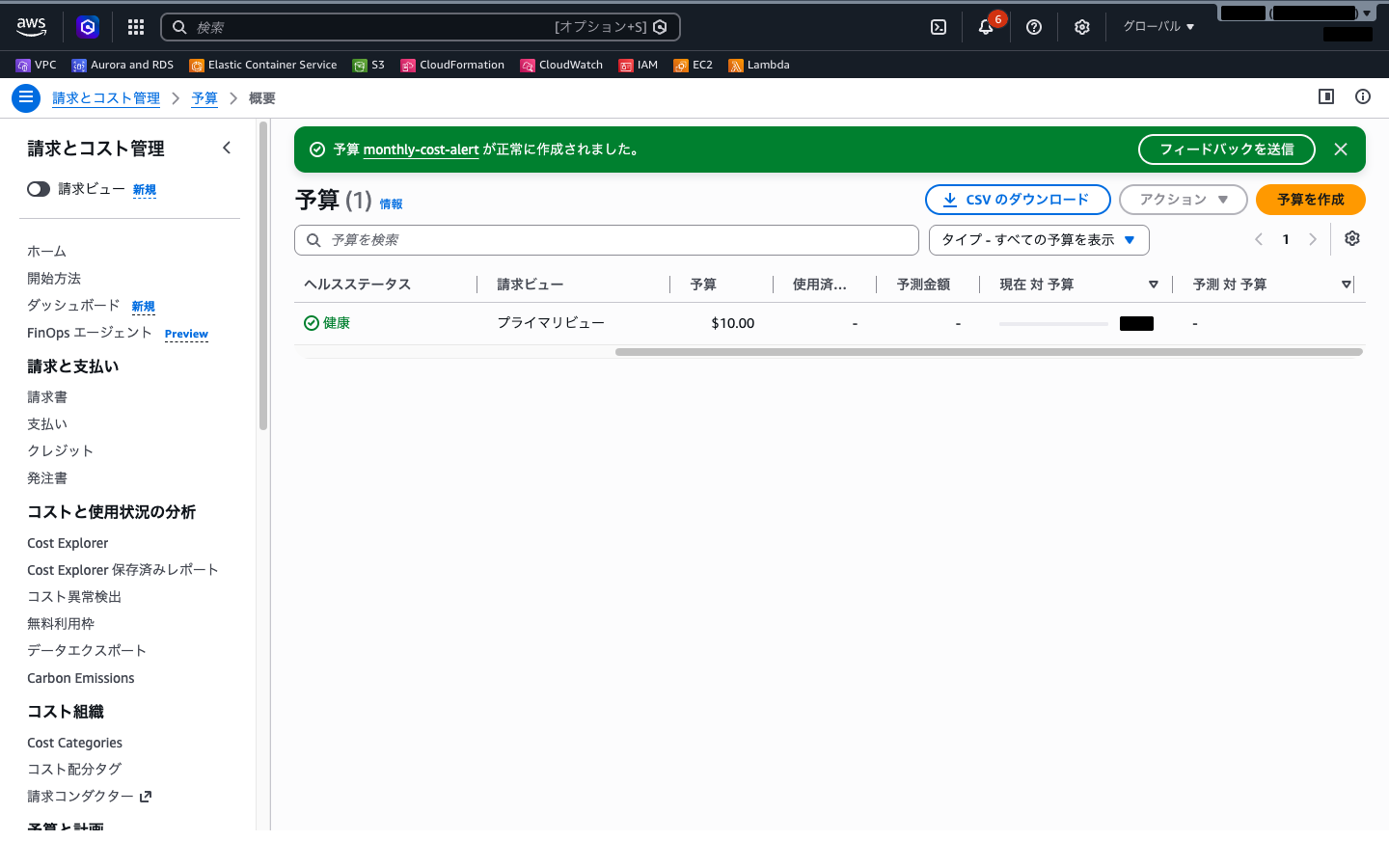The width and height of the screenshot is (1389, 868).
Task: Open the S3 bookmark
Action: click(x=368, y=66)
